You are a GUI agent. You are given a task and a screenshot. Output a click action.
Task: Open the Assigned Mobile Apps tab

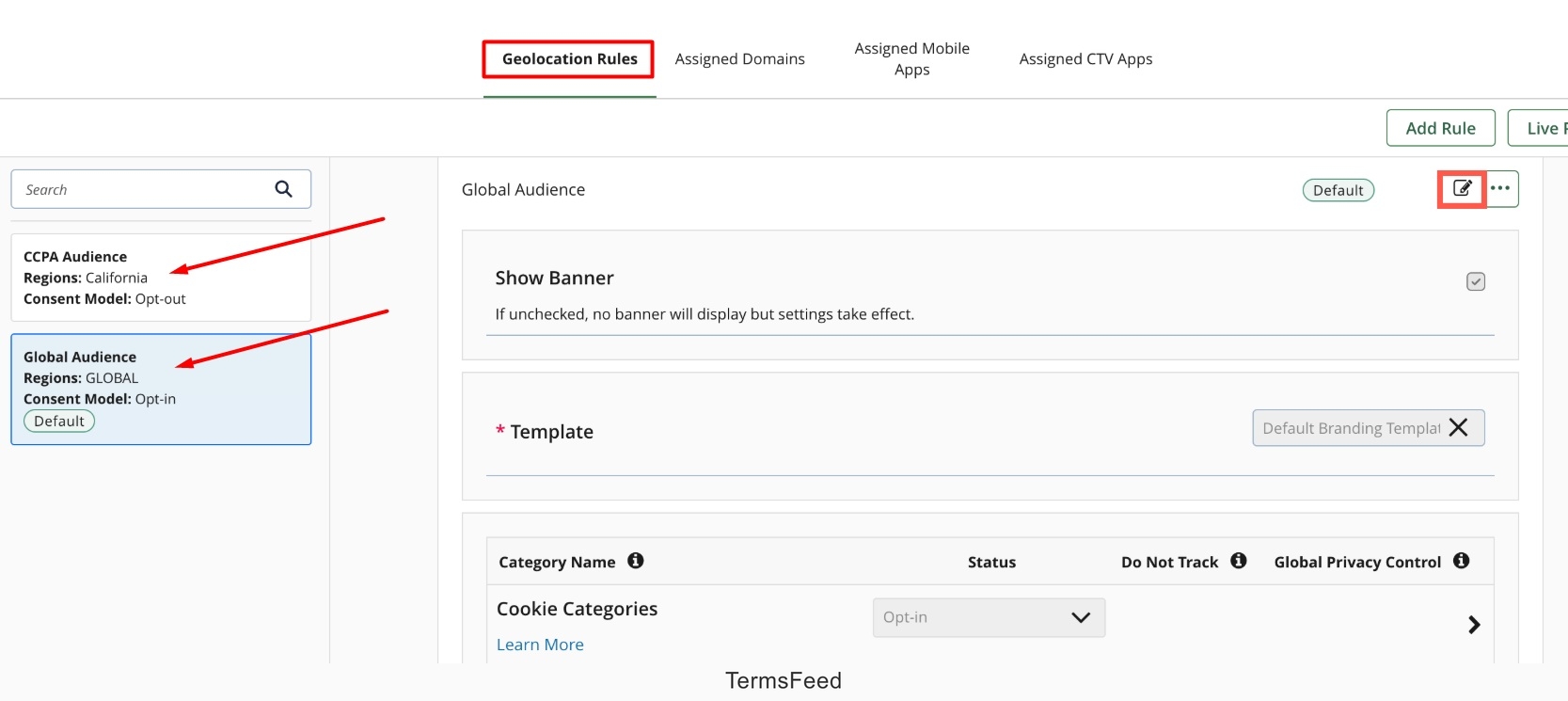[x=911, y=58]
